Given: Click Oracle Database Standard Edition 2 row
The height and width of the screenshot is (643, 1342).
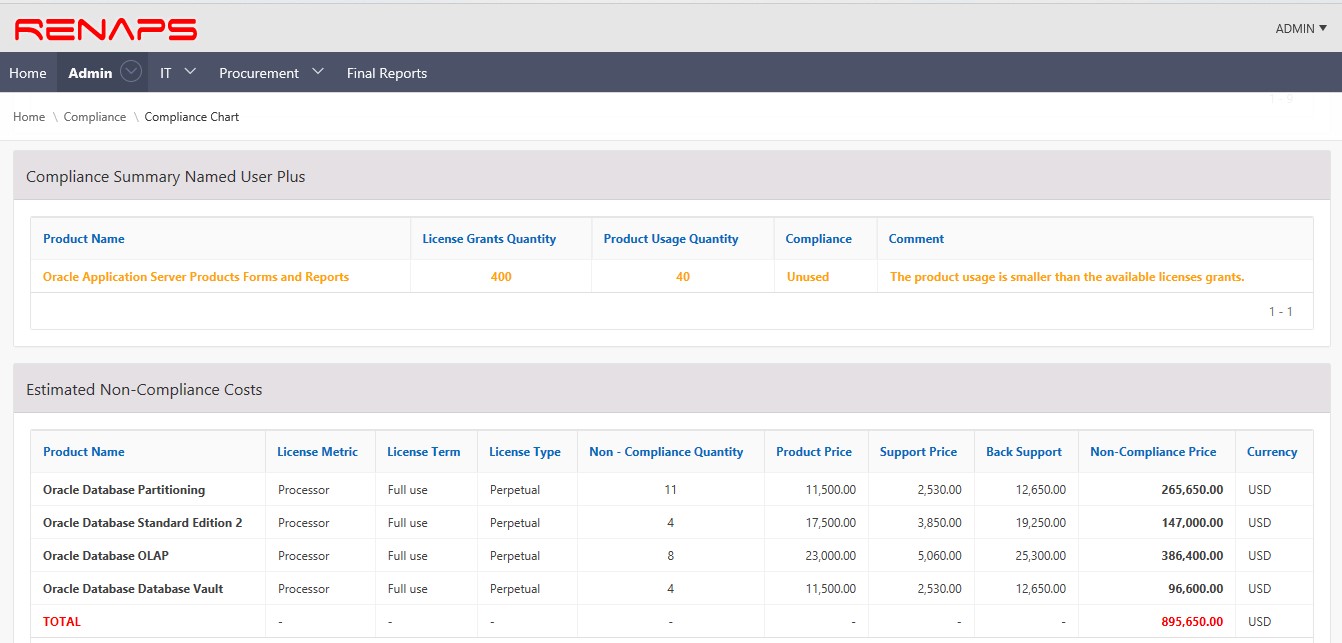Looking at the screenshot, I should 143,523.
